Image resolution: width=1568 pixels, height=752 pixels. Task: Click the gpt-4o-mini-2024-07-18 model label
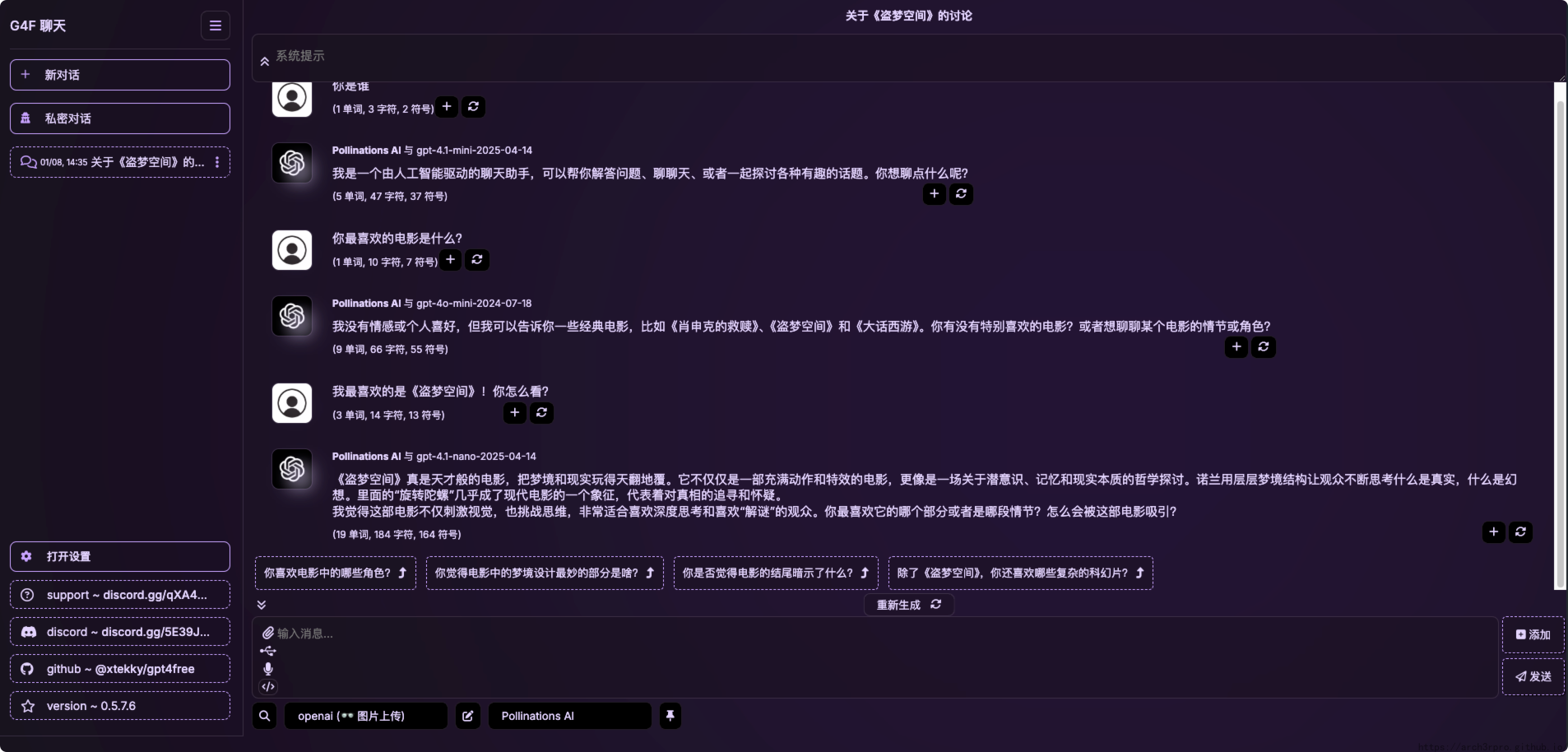coord(474,304)
